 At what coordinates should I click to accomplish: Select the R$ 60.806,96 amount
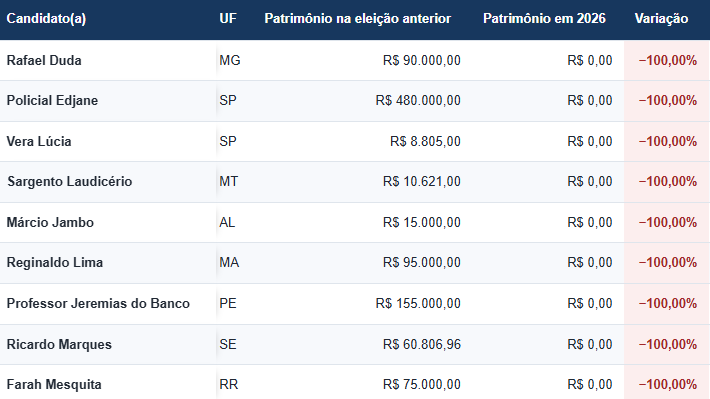422,344
